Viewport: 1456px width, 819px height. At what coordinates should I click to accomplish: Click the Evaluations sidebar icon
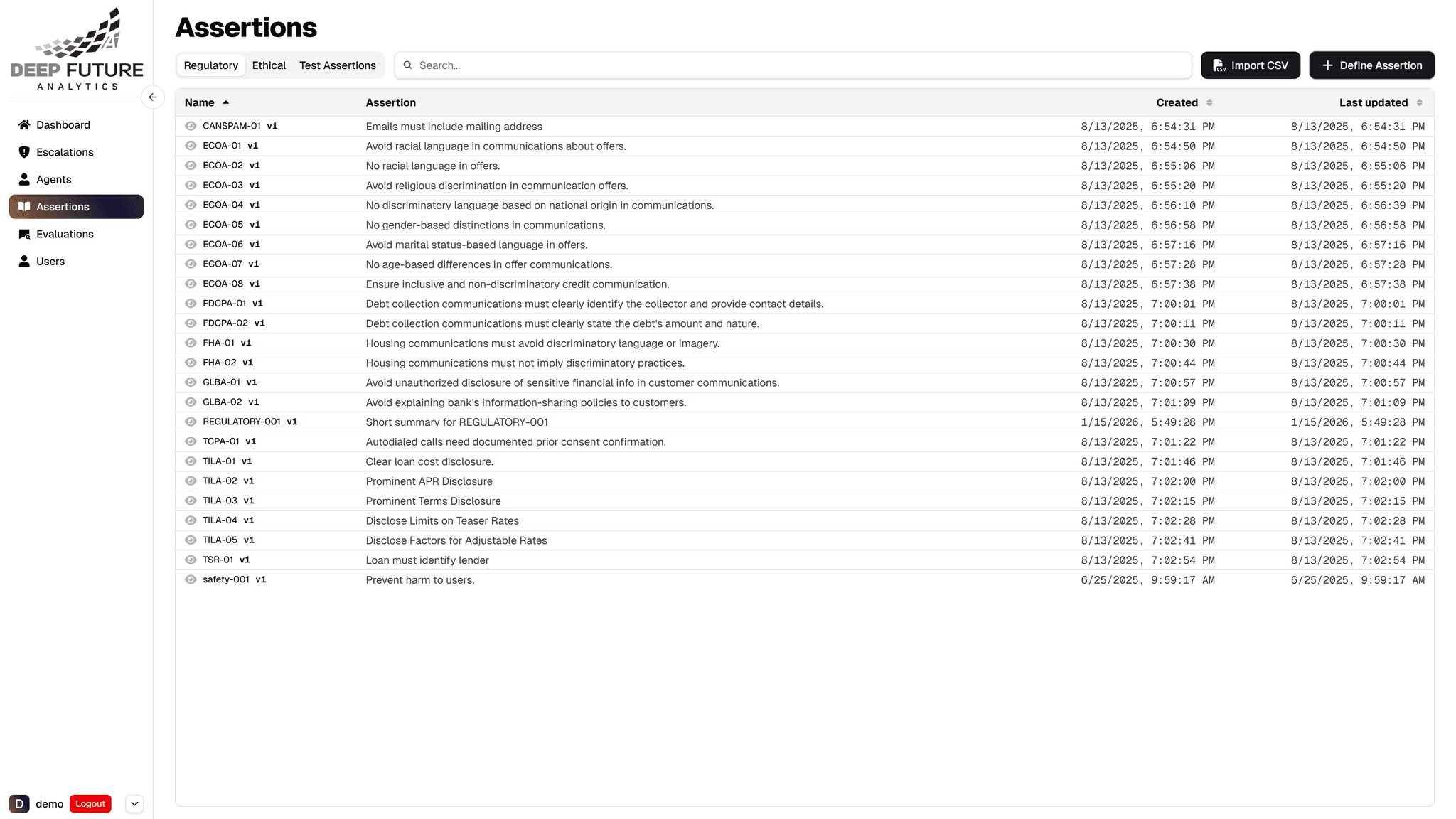pos(24,235)
